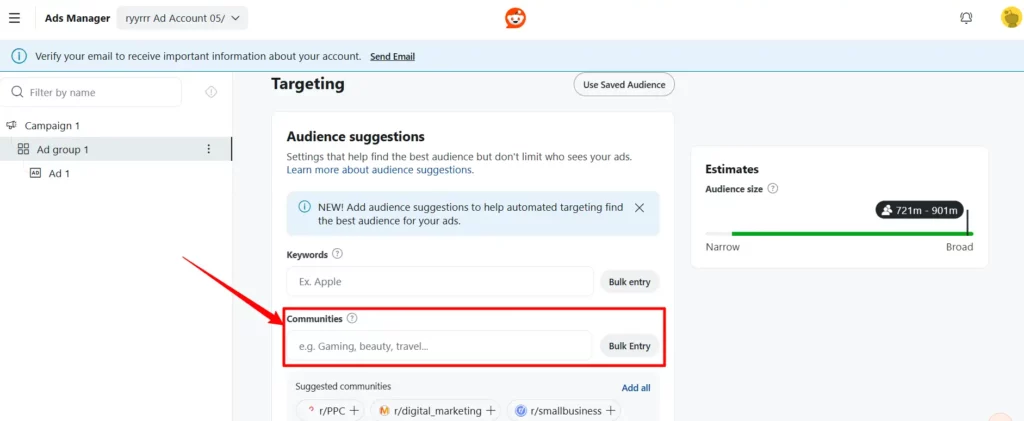This screenshot has width=1024, height=421.
Task: Add r/smallbusiness using its plus icon
Action: pos(611,411)
